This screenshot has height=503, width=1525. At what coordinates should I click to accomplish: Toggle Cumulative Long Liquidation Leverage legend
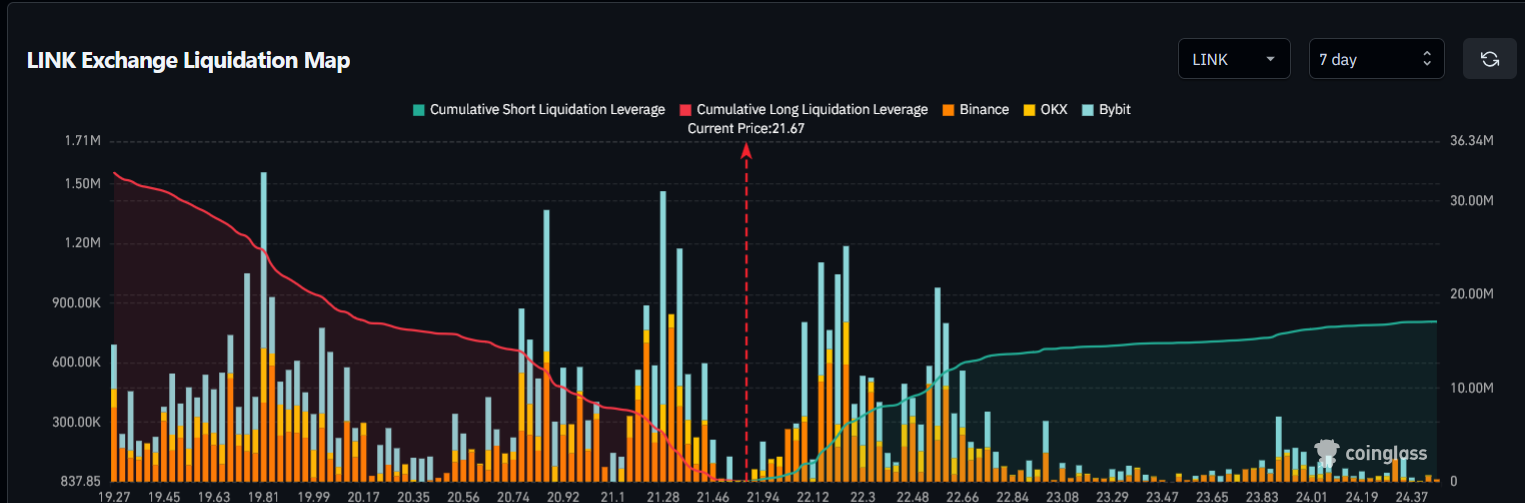(804, 109)
